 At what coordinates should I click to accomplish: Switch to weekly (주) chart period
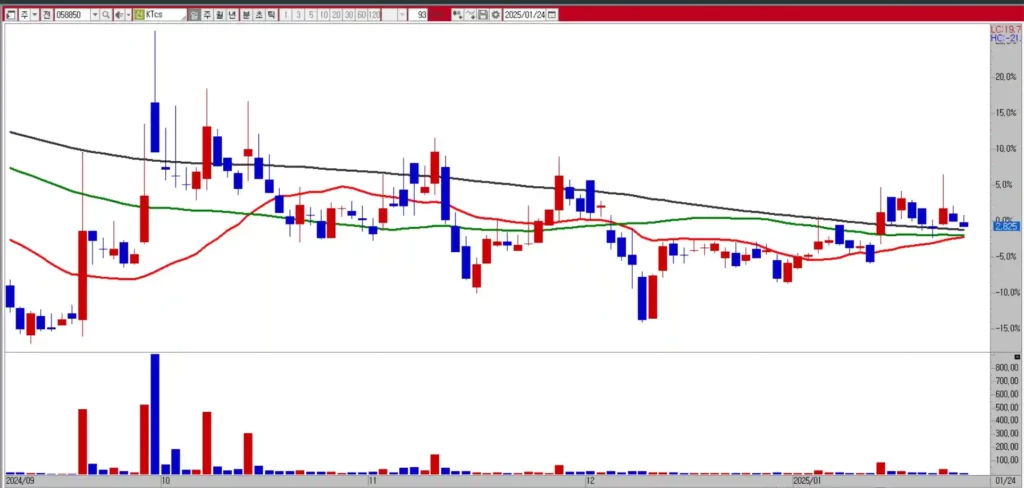207,15
